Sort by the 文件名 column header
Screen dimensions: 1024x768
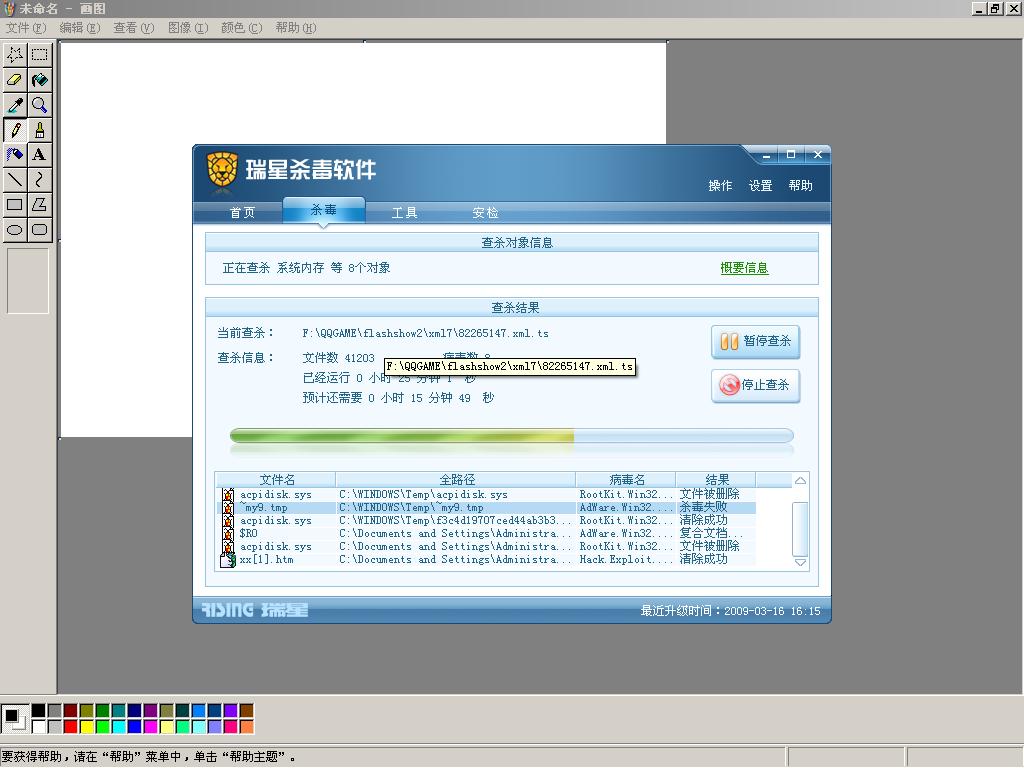(277, 479)
